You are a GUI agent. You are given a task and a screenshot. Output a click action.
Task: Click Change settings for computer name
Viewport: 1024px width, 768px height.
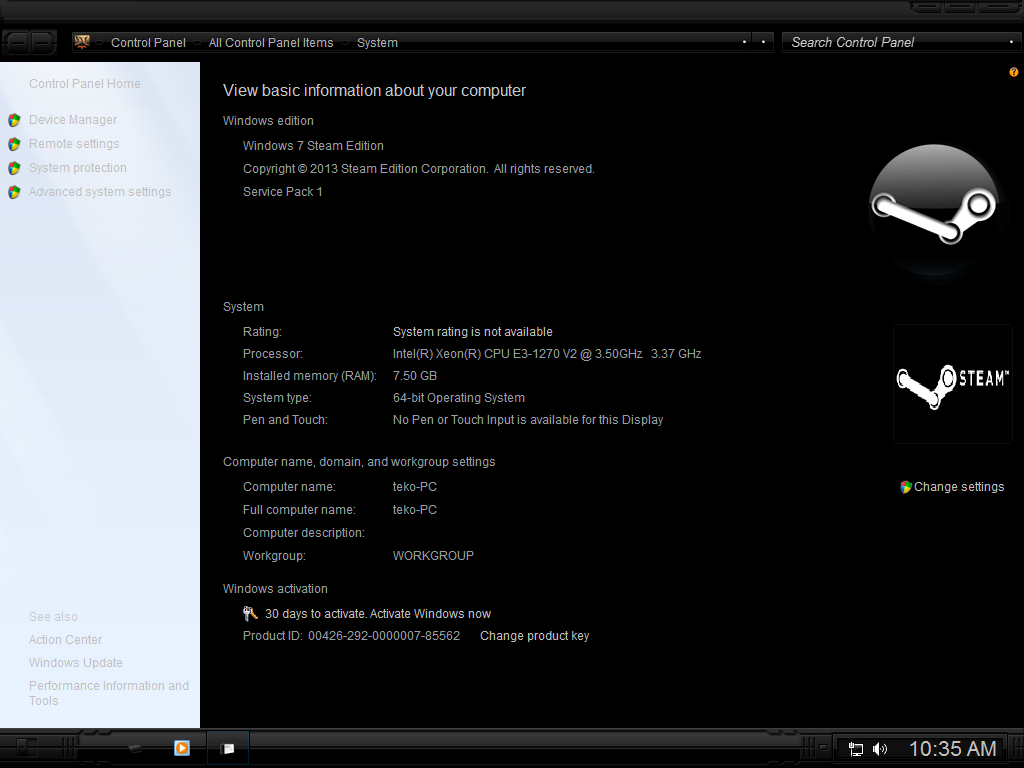pyautogui.click(x=959, y=487)
